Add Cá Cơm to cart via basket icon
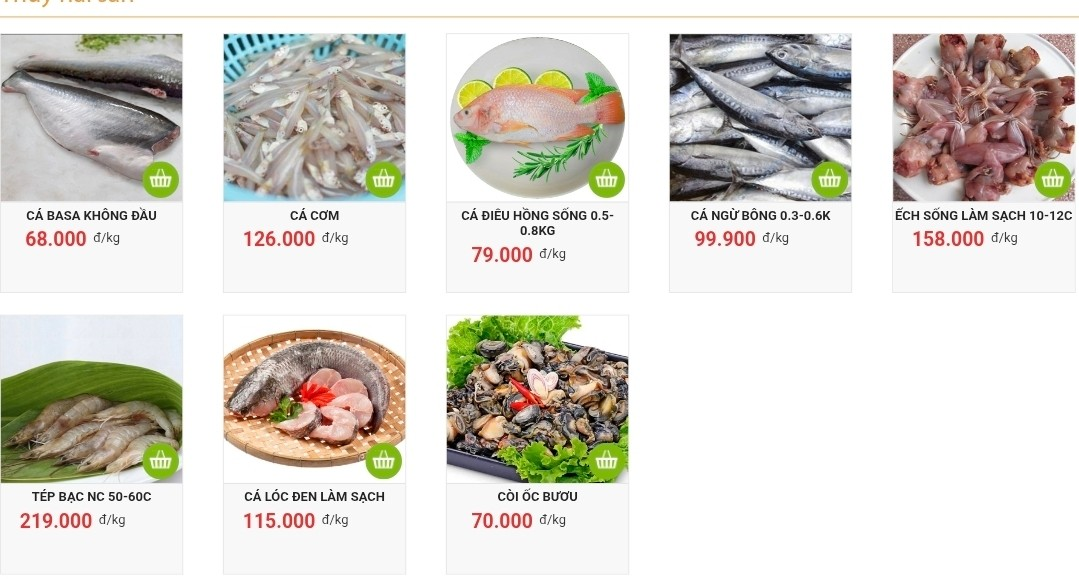1079x579 pixels. [x=383, y=180]
